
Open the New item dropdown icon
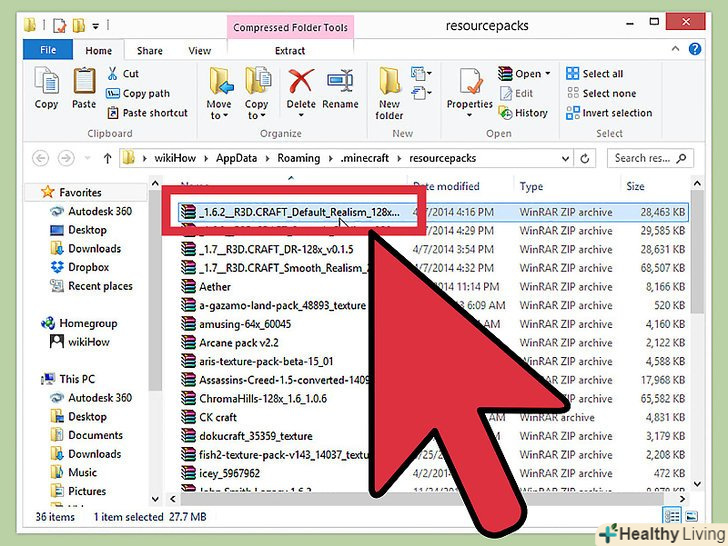coord(421,74)
